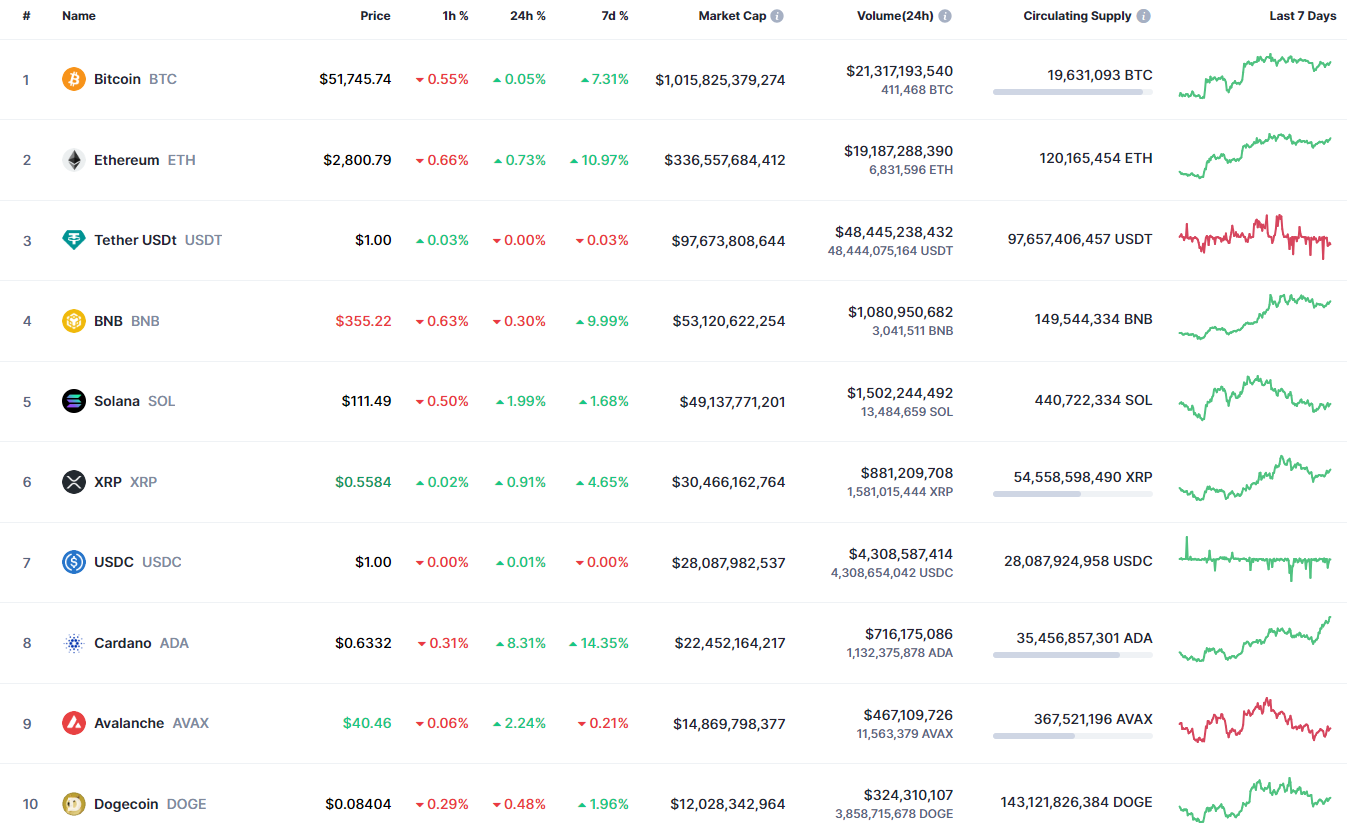Viewport: 1353px width, 835px height.
Task: Open Bitcoin's last 7 days chart
Action: 1255,76
